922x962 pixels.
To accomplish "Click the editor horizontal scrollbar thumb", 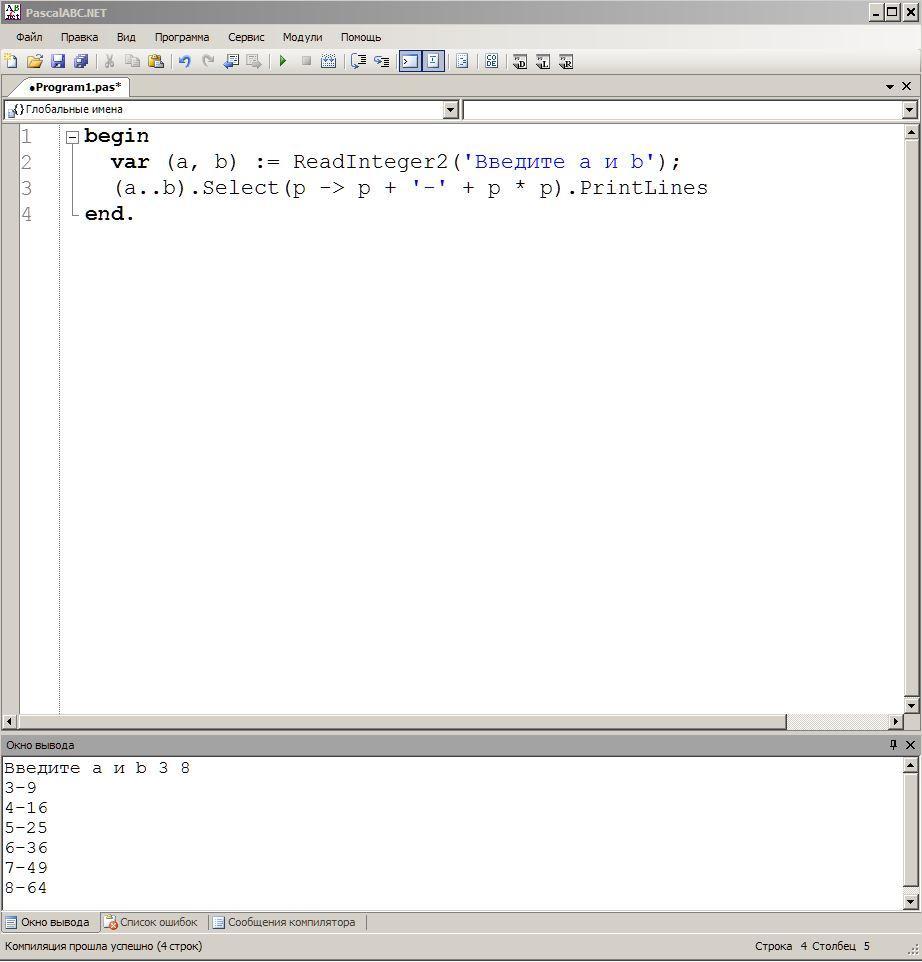I will [402, 722].
